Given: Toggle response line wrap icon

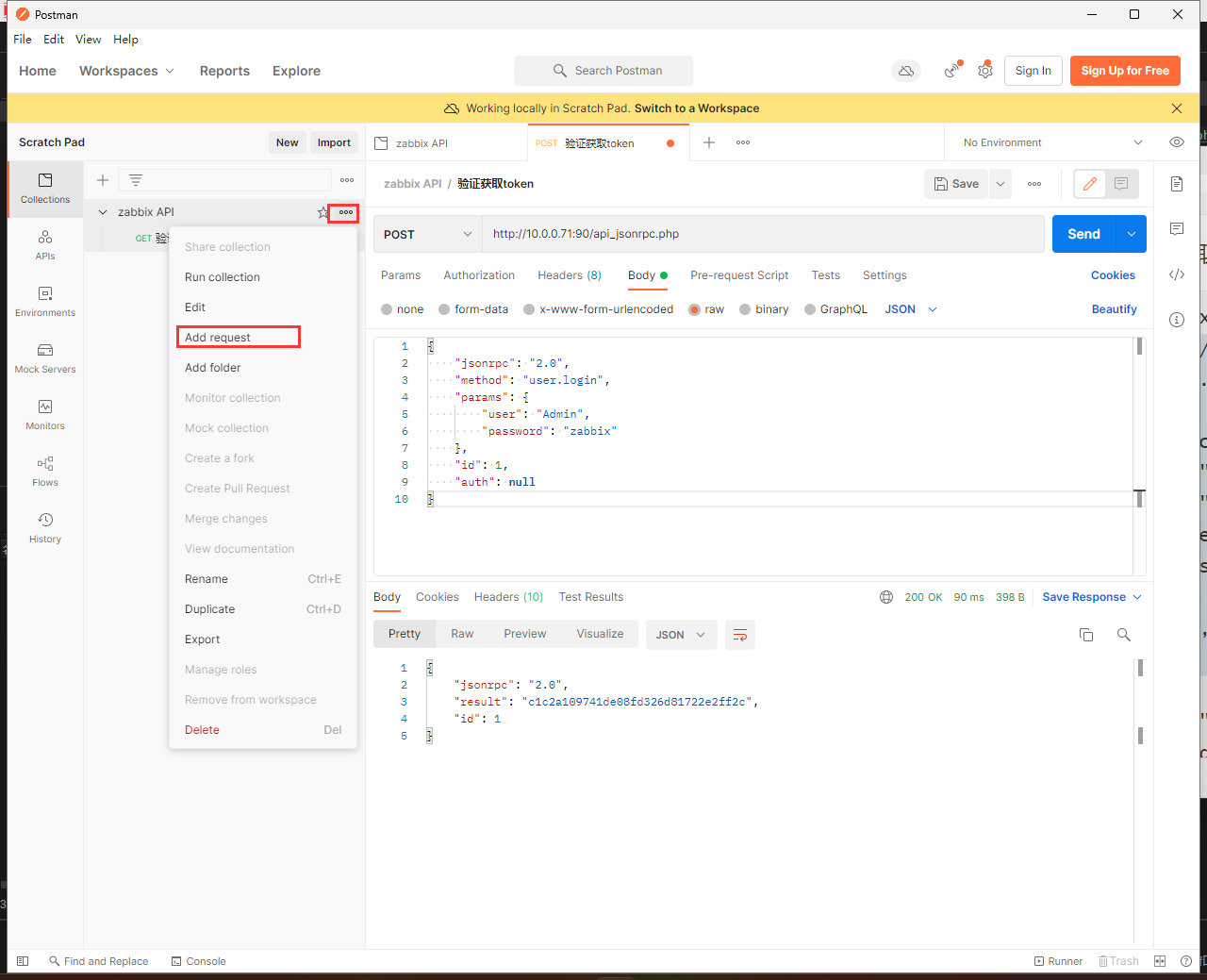Looking at the screenshot, I should pos(740,635).
